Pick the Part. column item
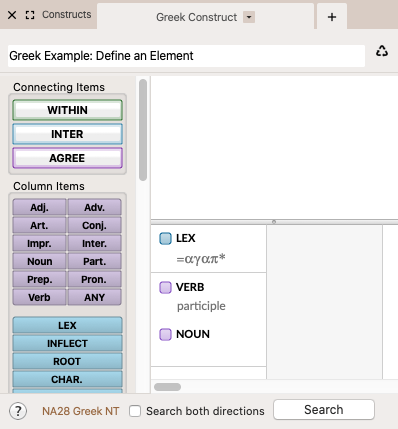The height and width of the screenshot is (429, 398). click(x=95, y=261)
